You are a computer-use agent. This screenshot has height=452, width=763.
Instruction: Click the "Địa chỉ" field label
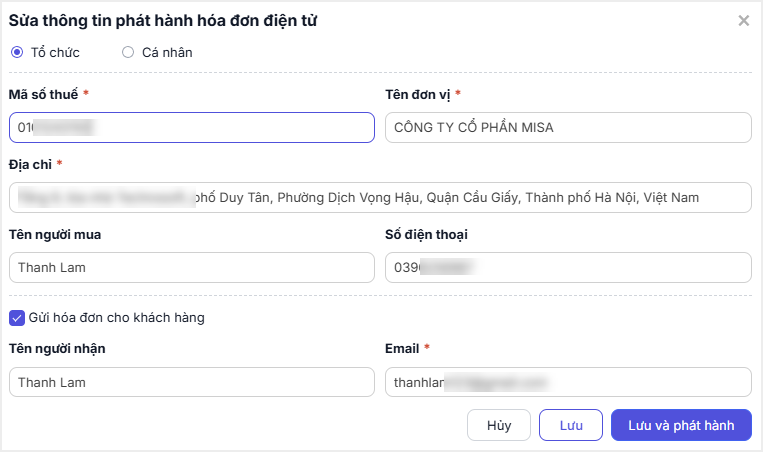[x=31, y=164]
